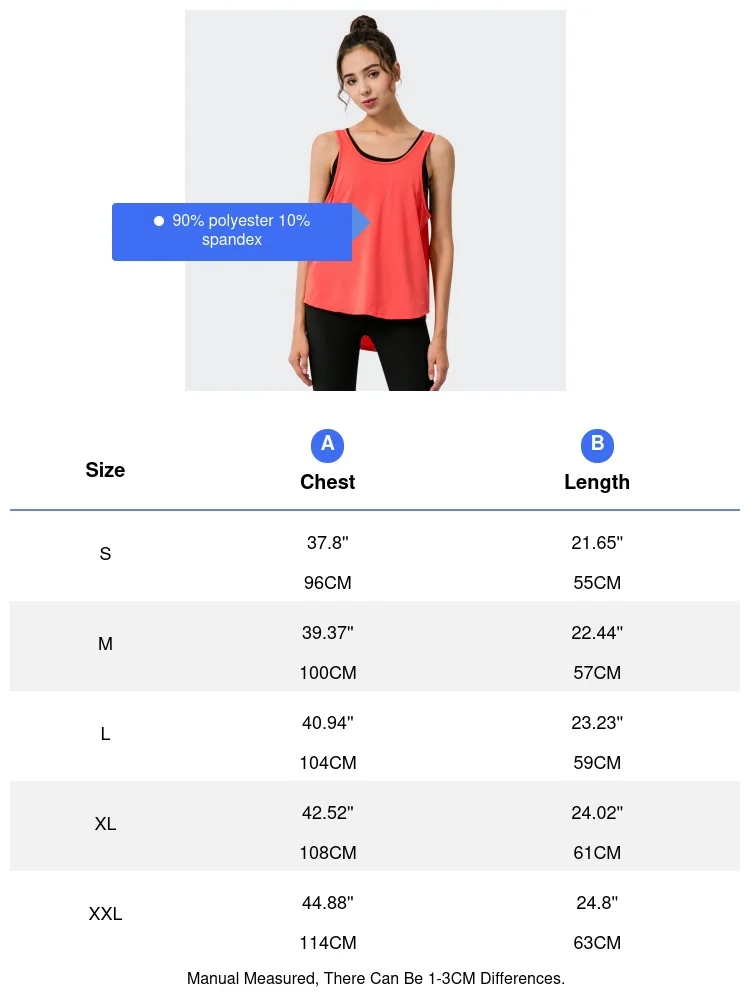The width and height of the screenshot is (750, 1000).
Task: Click the 37.8" chest measurement
Action: pos(327,543)
